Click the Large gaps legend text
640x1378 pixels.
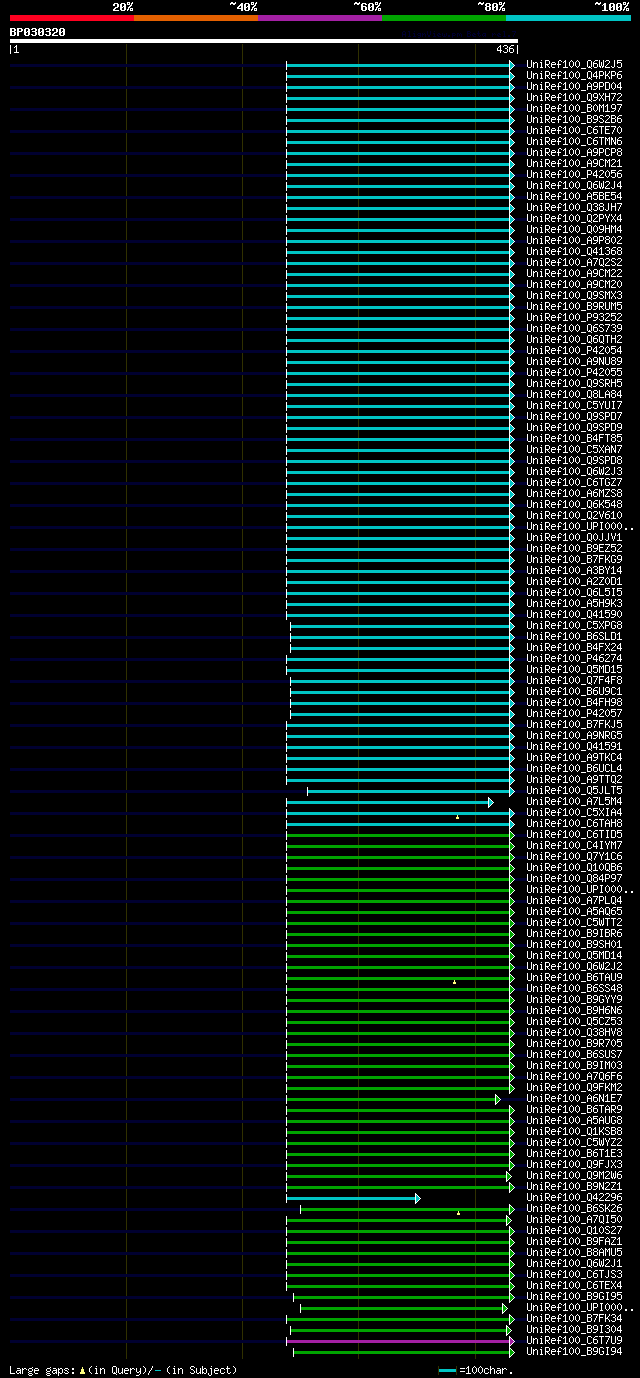[124, 1370]
